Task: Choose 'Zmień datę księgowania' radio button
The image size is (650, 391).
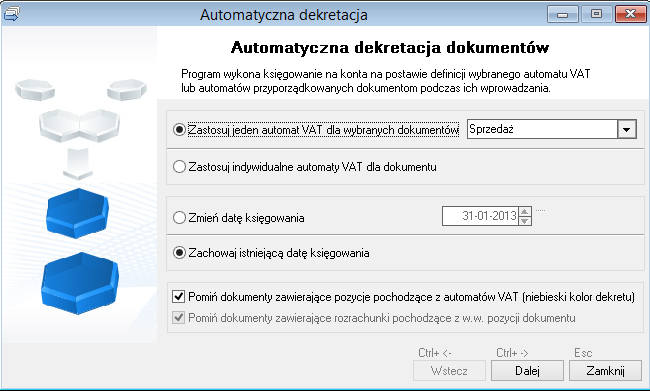Action: (x=179, y=218)
